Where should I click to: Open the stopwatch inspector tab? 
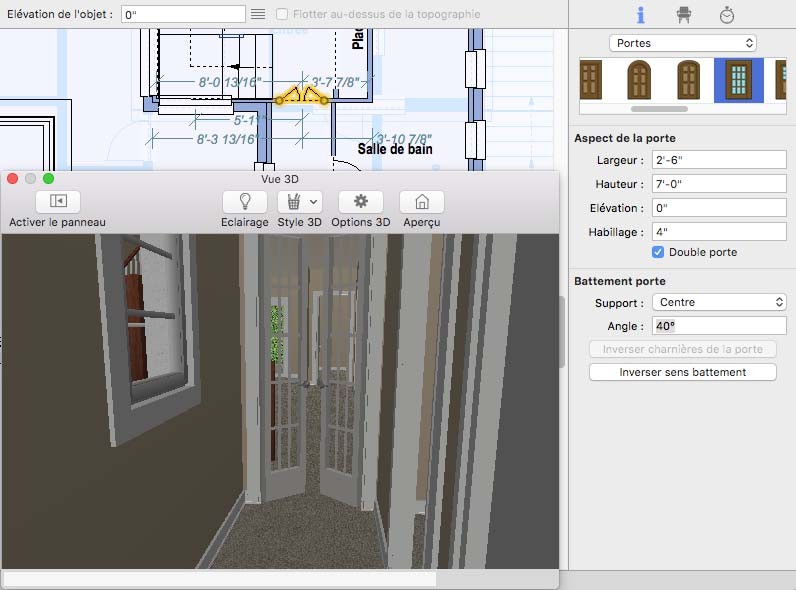coord(727,15)
